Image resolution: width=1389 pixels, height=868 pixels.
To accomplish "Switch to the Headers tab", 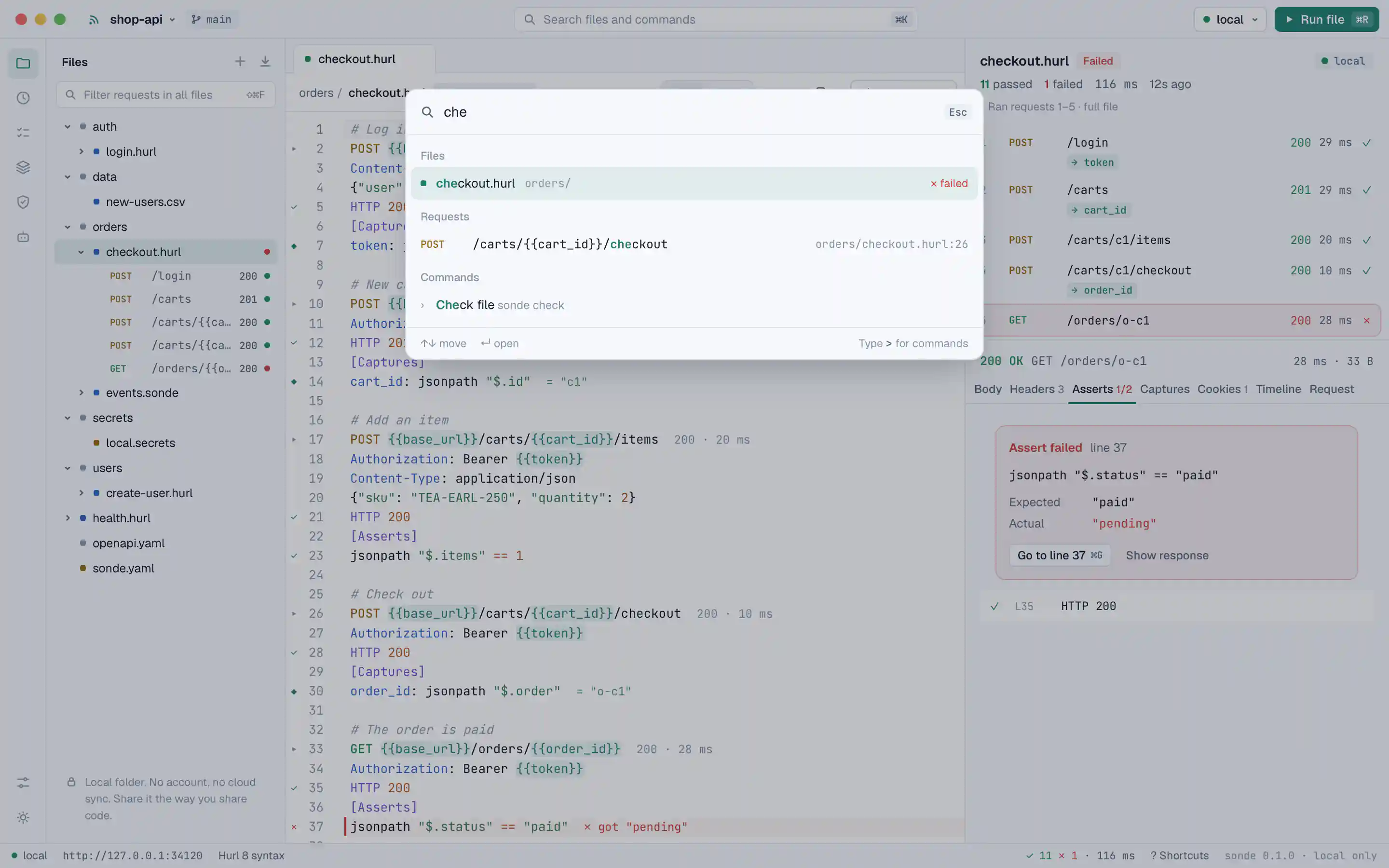I will coord(1036,389).
